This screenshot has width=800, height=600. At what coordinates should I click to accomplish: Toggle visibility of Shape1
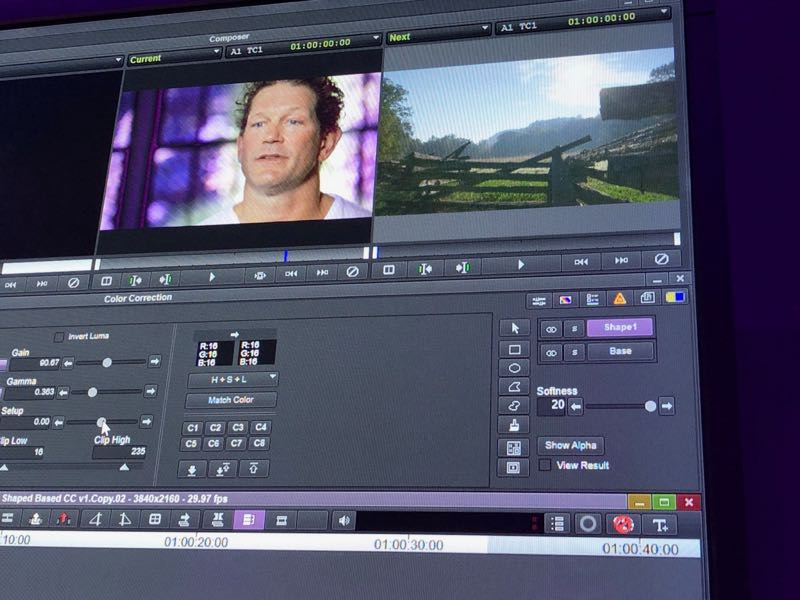coord(552,330)
